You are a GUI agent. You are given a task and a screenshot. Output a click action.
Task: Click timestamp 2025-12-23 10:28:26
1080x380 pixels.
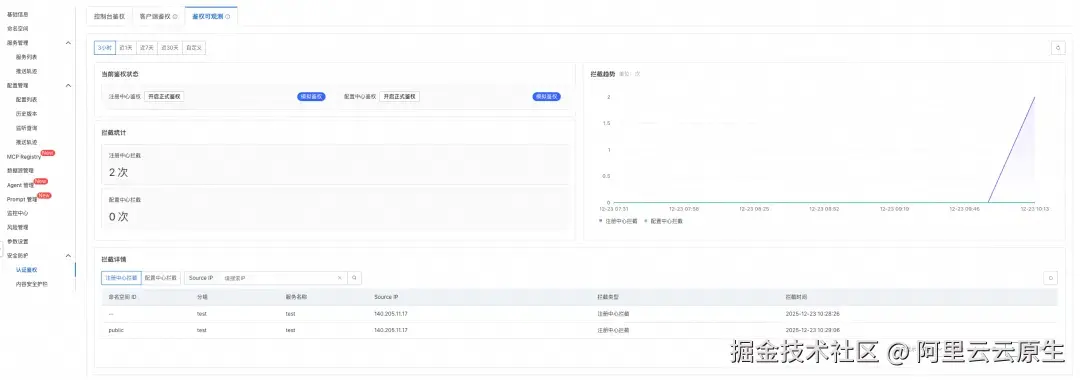click(x=812, y=313)
